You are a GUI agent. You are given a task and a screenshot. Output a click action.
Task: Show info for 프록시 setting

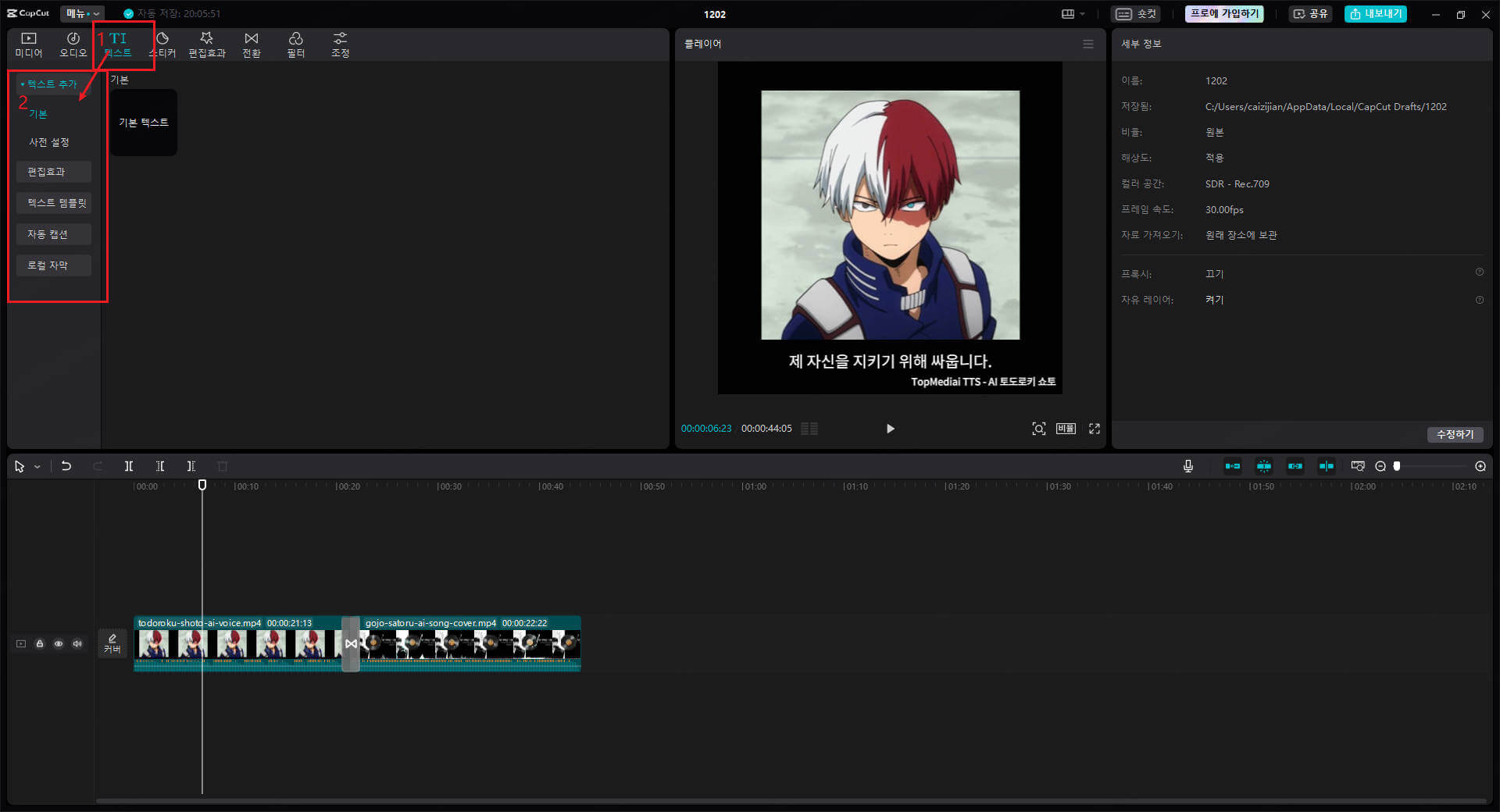click(1480, 272)
